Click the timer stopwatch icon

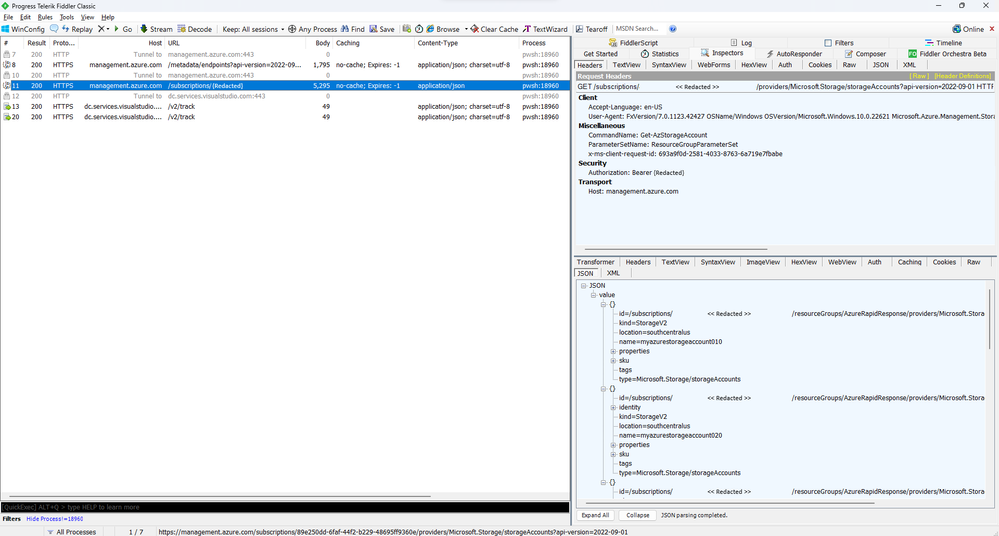coord(419,29)
